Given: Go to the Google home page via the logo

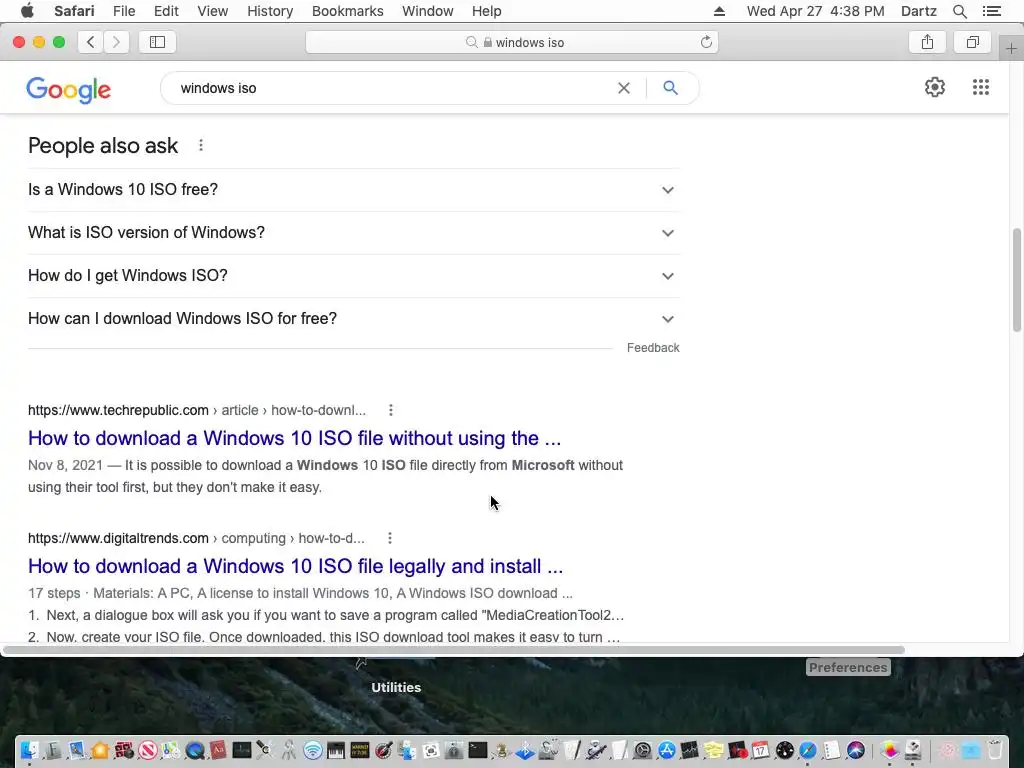Looking at the screenshot, I should click(x=69, y=89).
